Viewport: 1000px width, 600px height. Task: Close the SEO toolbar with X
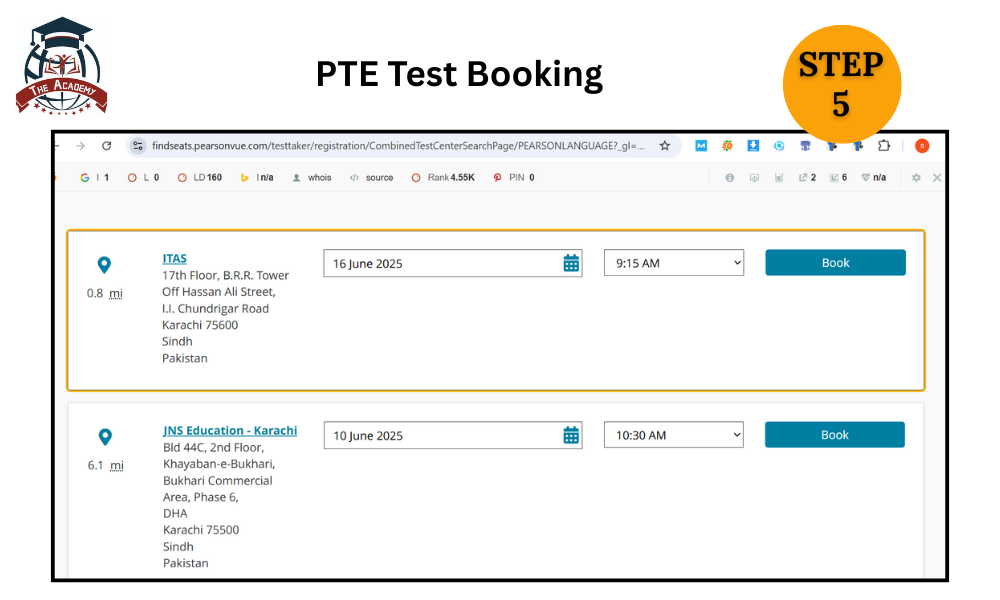click(937, 178)
